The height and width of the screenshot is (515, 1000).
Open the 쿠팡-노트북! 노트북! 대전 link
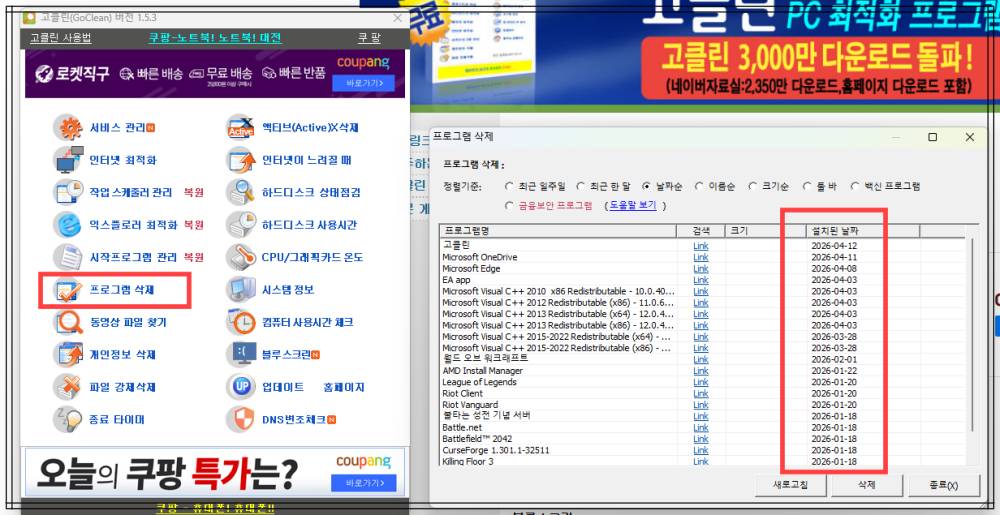(215, 38)
